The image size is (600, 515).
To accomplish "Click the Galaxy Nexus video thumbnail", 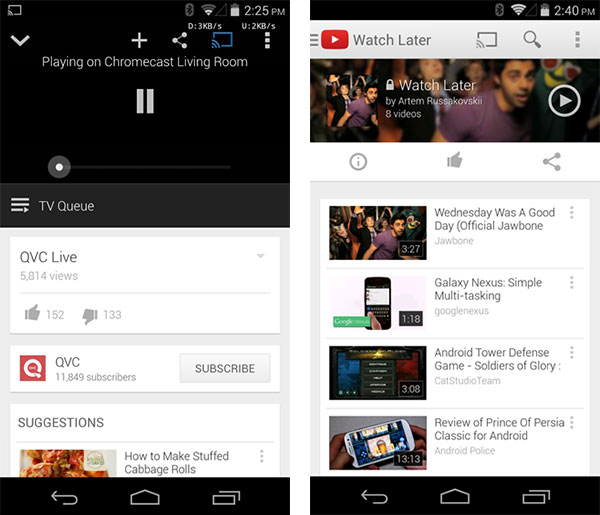I will 378,303.
